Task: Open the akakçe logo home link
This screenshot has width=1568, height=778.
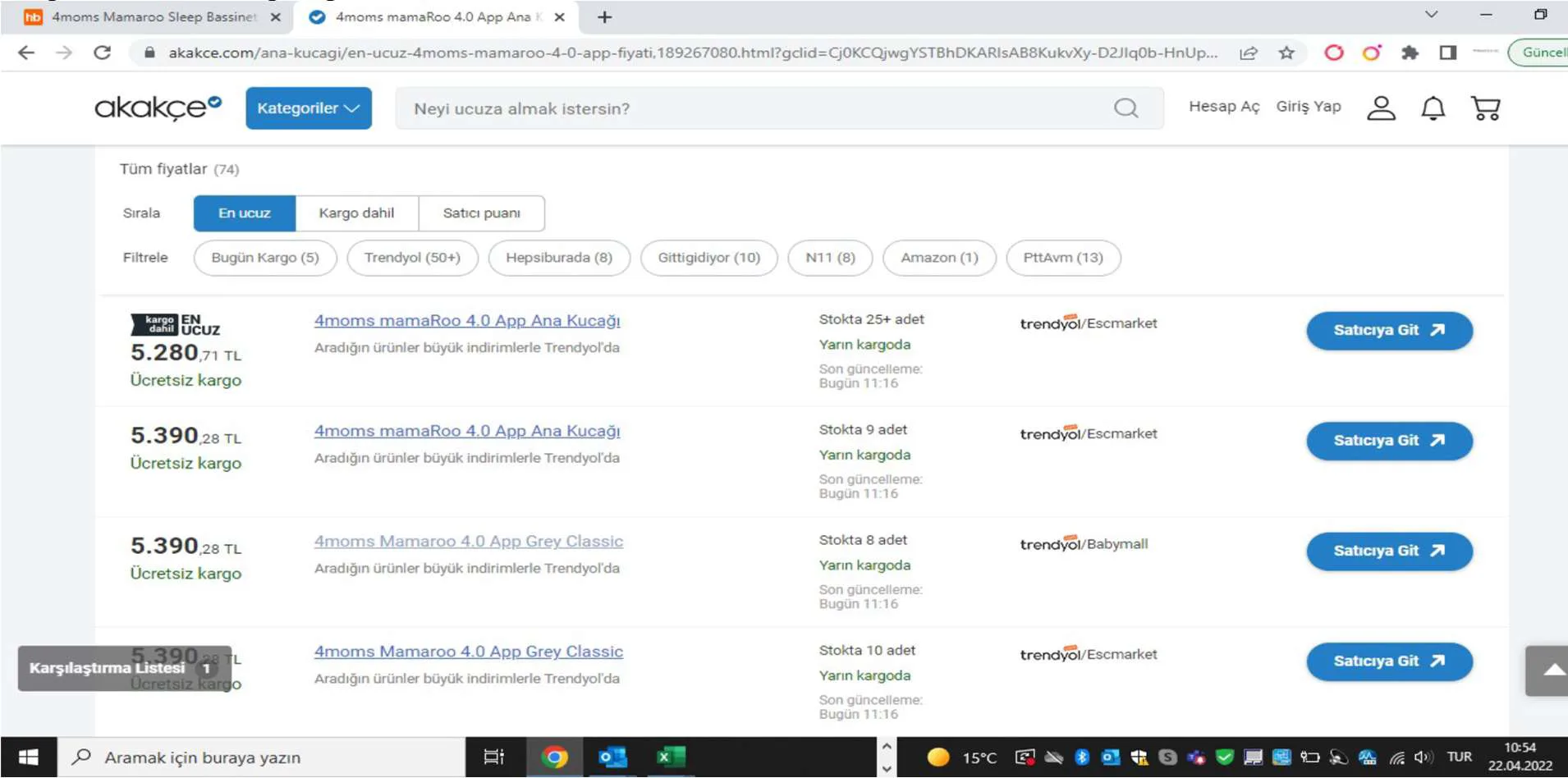Action: [158, 108]
